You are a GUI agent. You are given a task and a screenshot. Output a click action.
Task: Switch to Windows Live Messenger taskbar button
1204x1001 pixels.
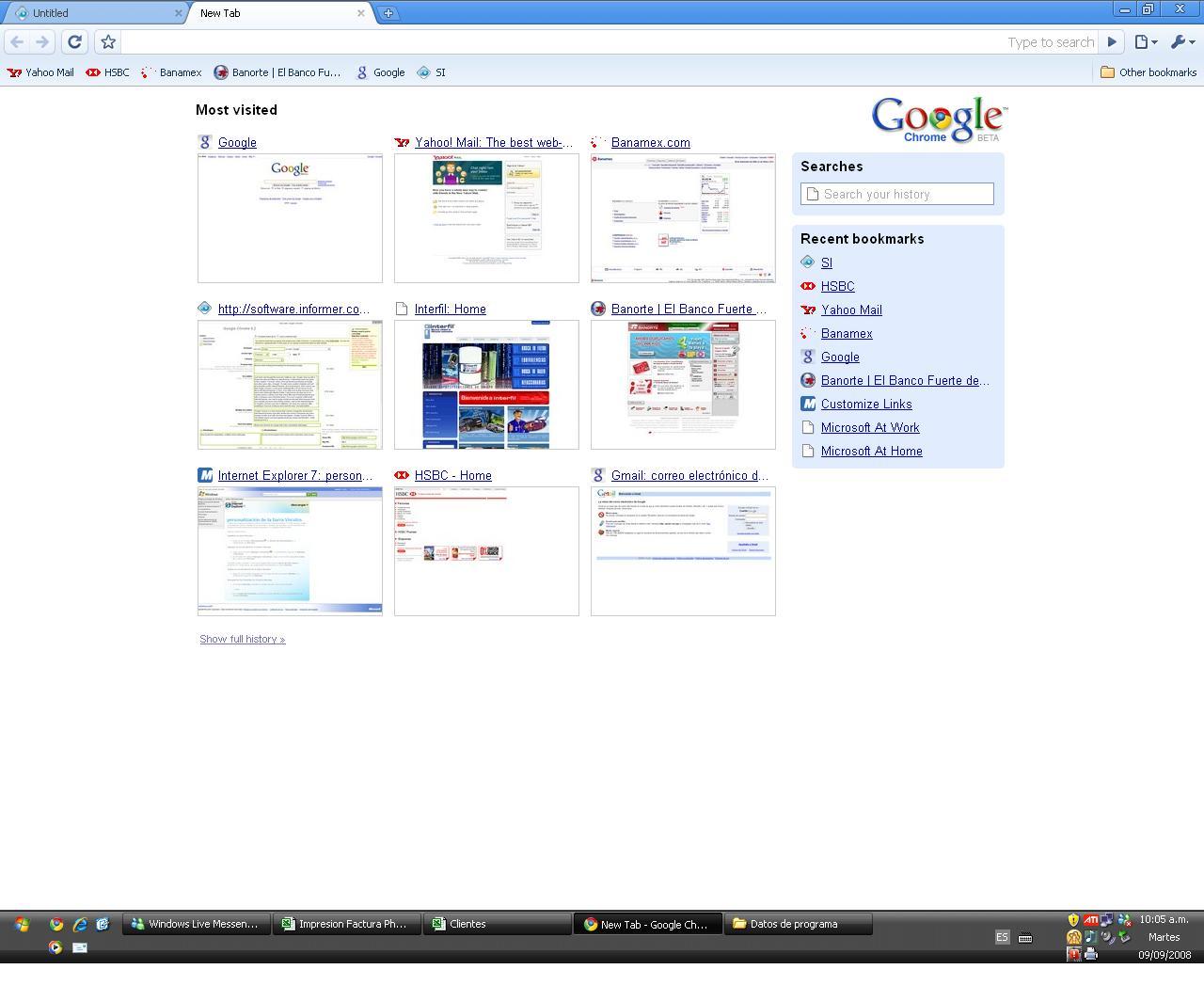(x=197, y=924)
